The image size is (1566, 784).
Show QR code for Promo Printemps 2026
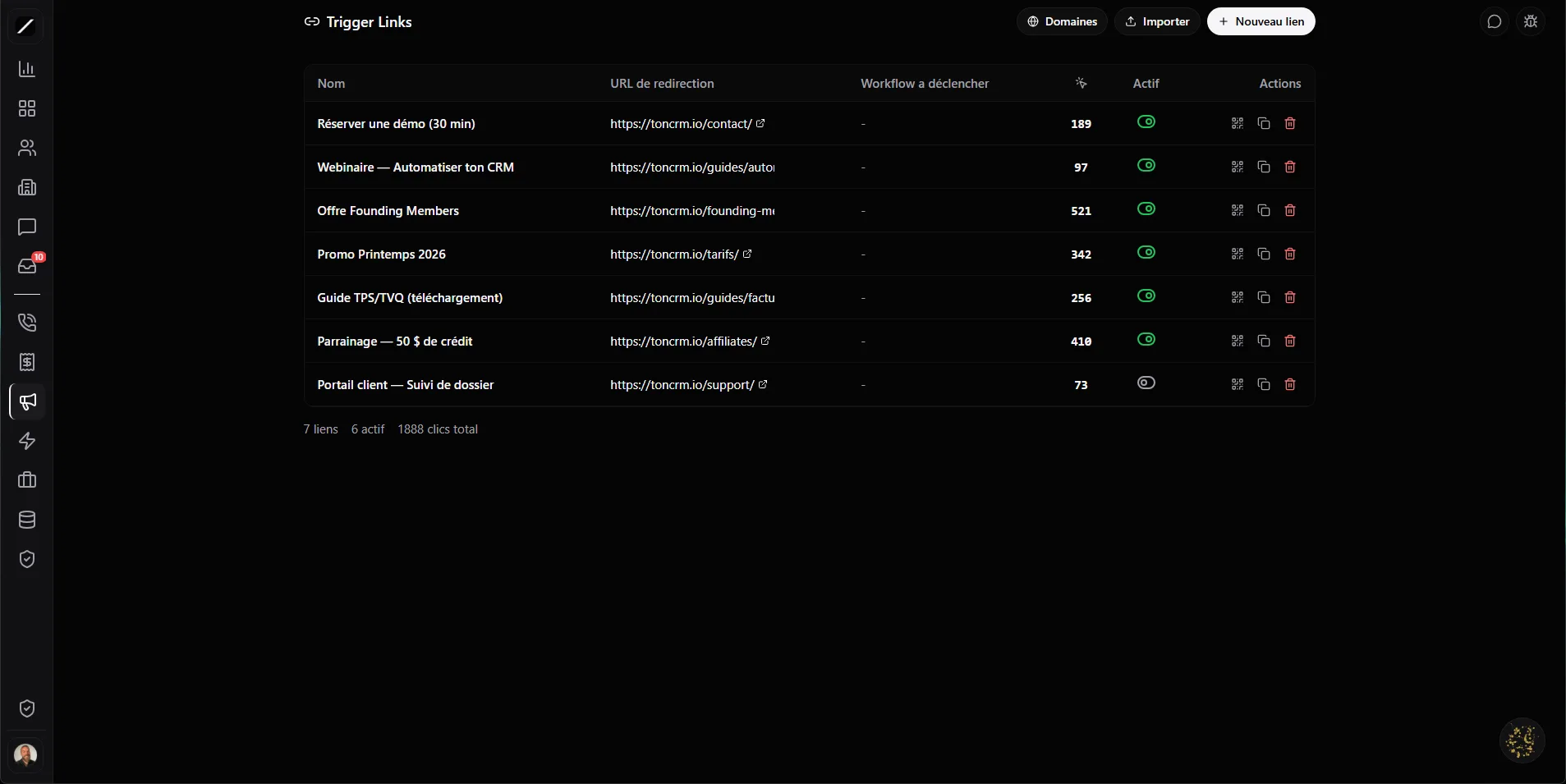[x=1238, y=254]
